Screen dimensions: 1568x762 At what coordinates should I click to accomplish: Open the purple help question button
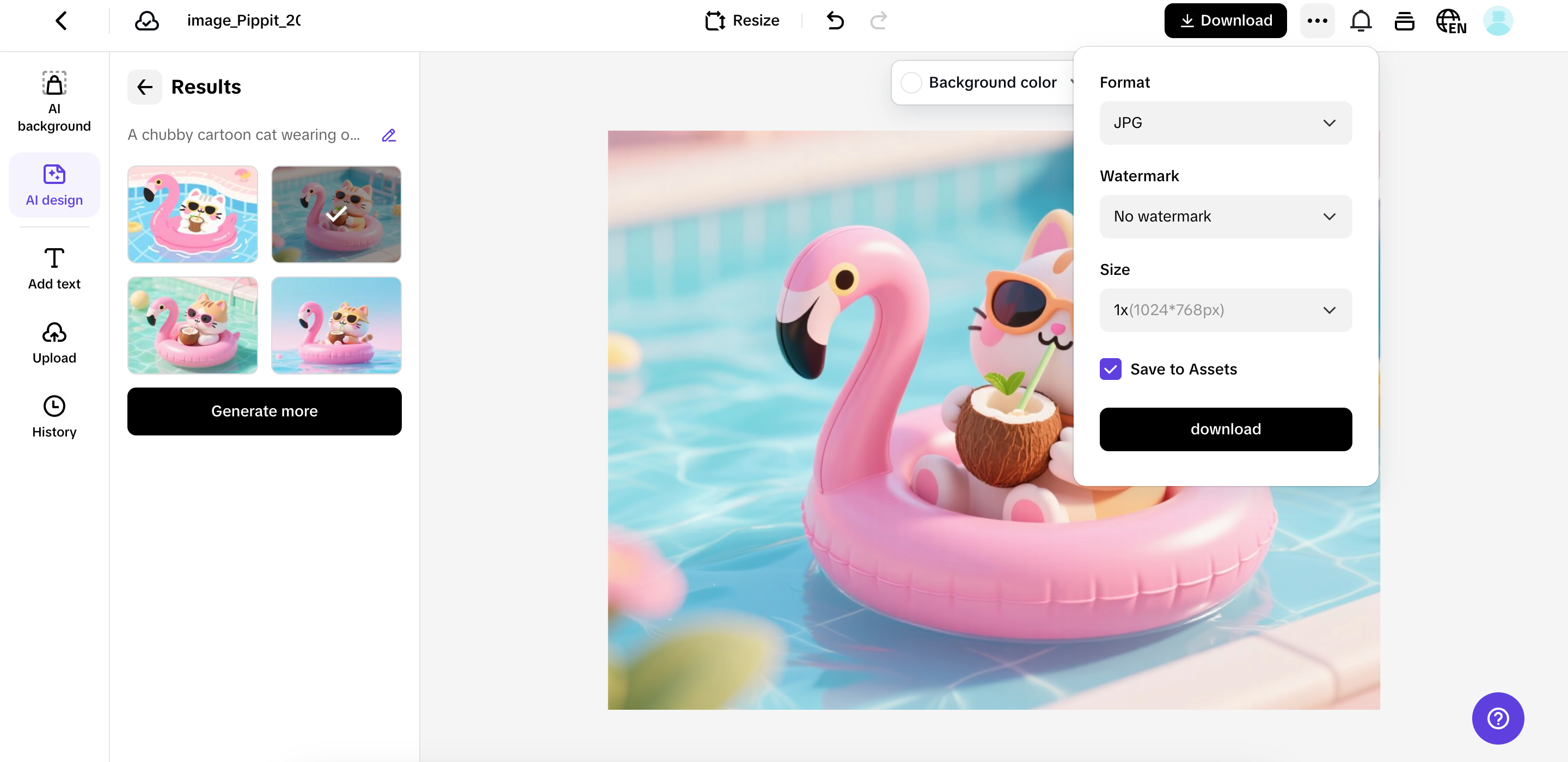point(1497,718)
